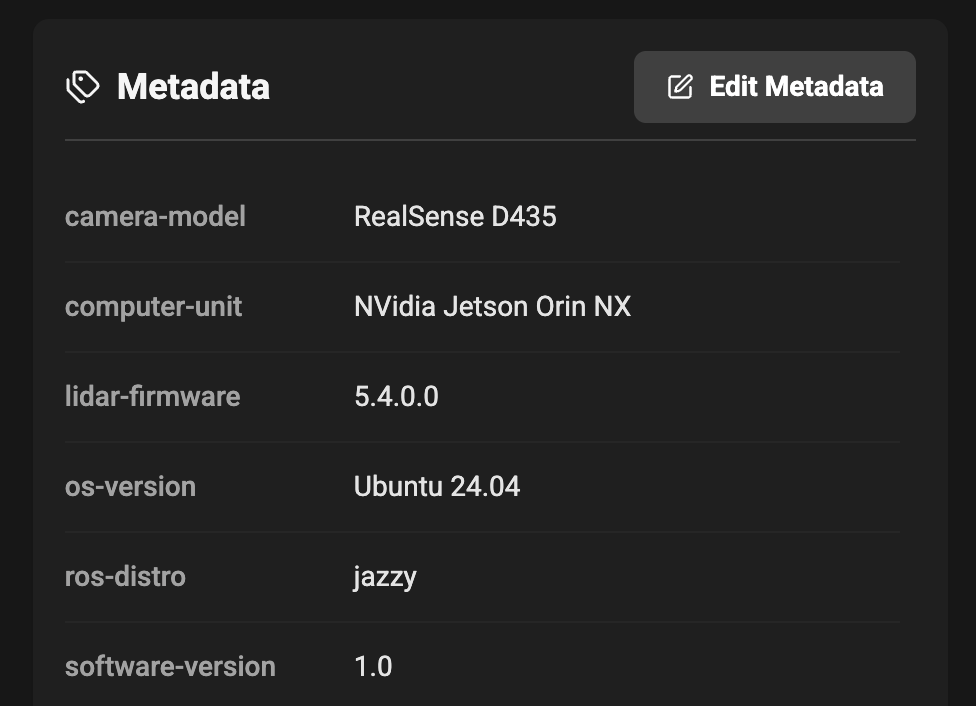The height and width of the screenshot is (706, 976).
Task: Click the divider under the Metadata heading
Action: pyautogui.click(x=490, y=141)
